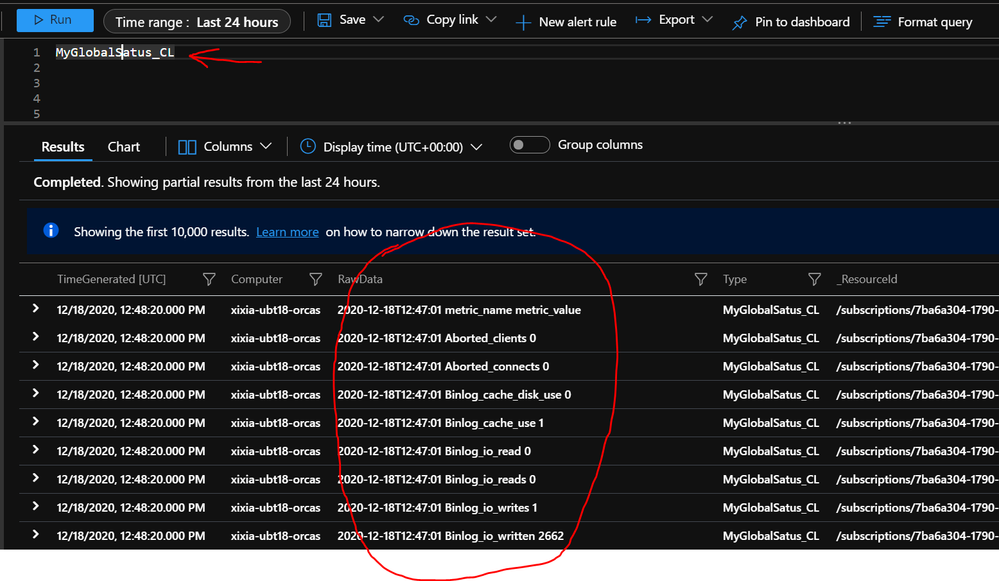The width and height of the screenshot is (999, 581).
Task: Select the Binlog_cache_use 1 RawData cell
Action: 440,423
